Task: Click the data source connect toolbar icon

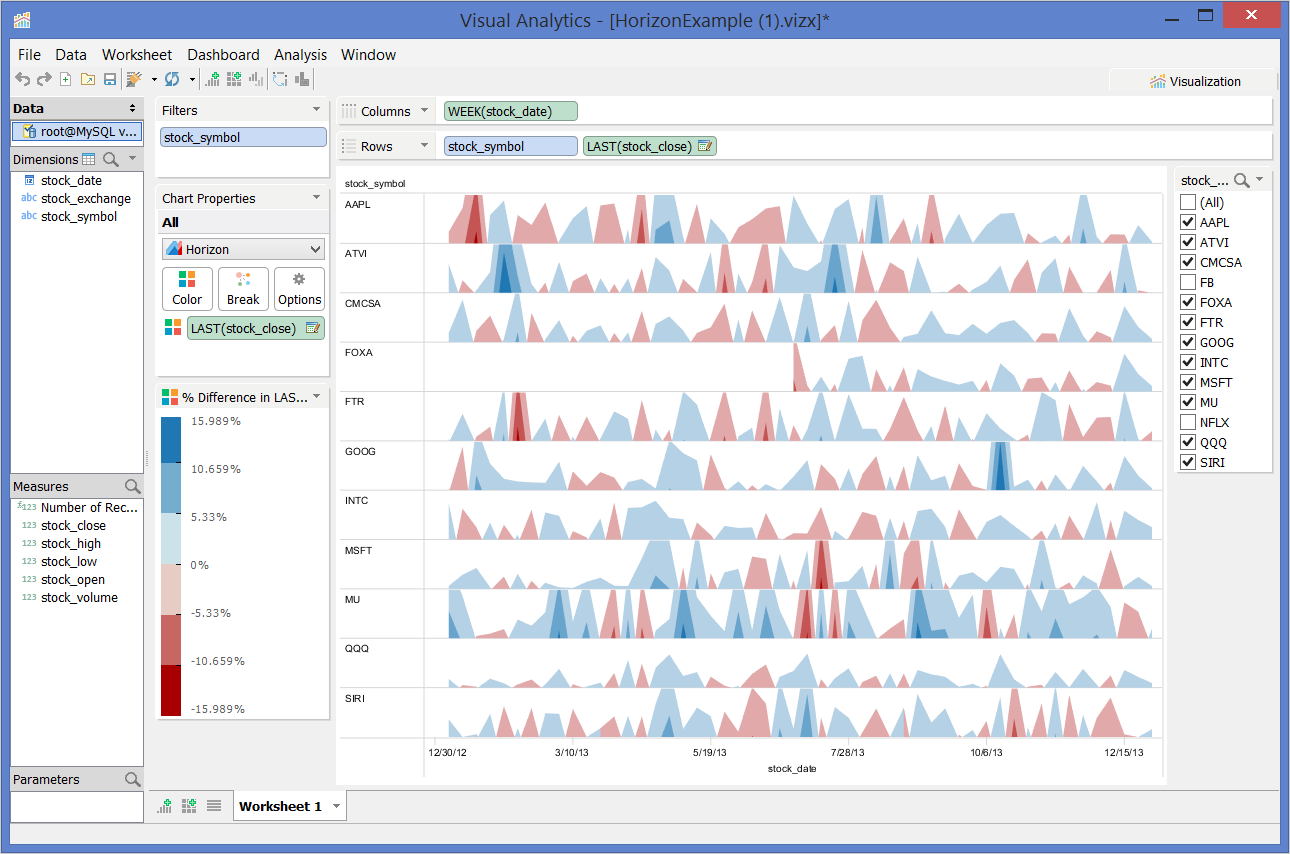Action: point(134,80)
